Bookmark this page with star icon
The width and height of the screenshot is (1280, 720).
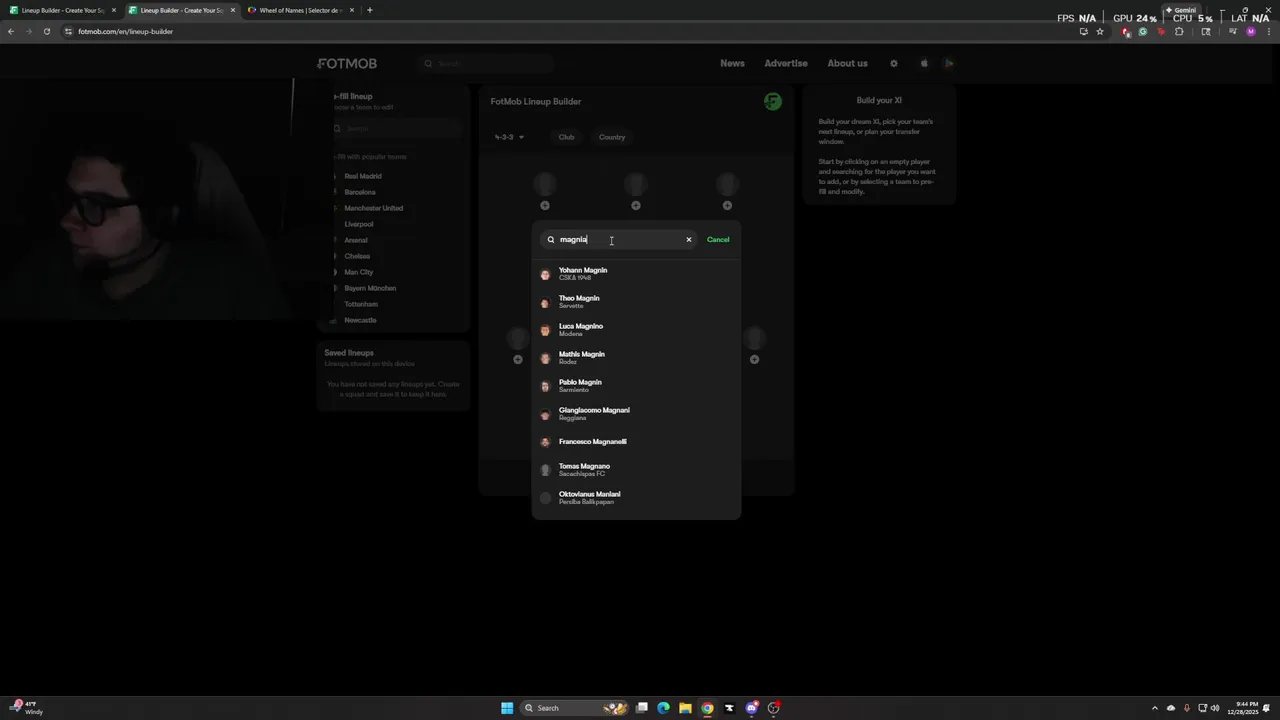(1100, 31)
